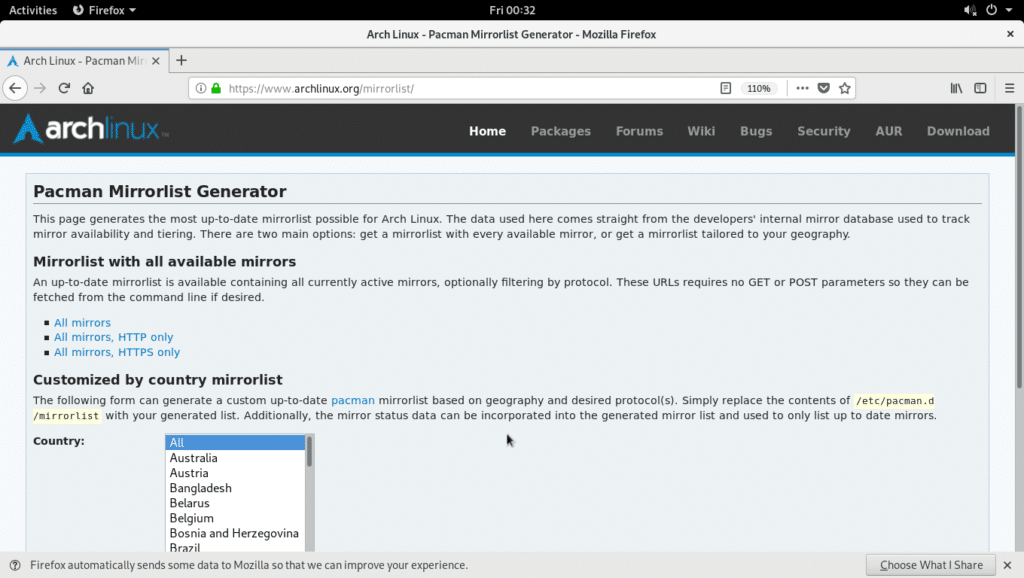Click the 'Choose What I Share' button
This screenshot has height=578, width=1024.
(x=929, y=564)
